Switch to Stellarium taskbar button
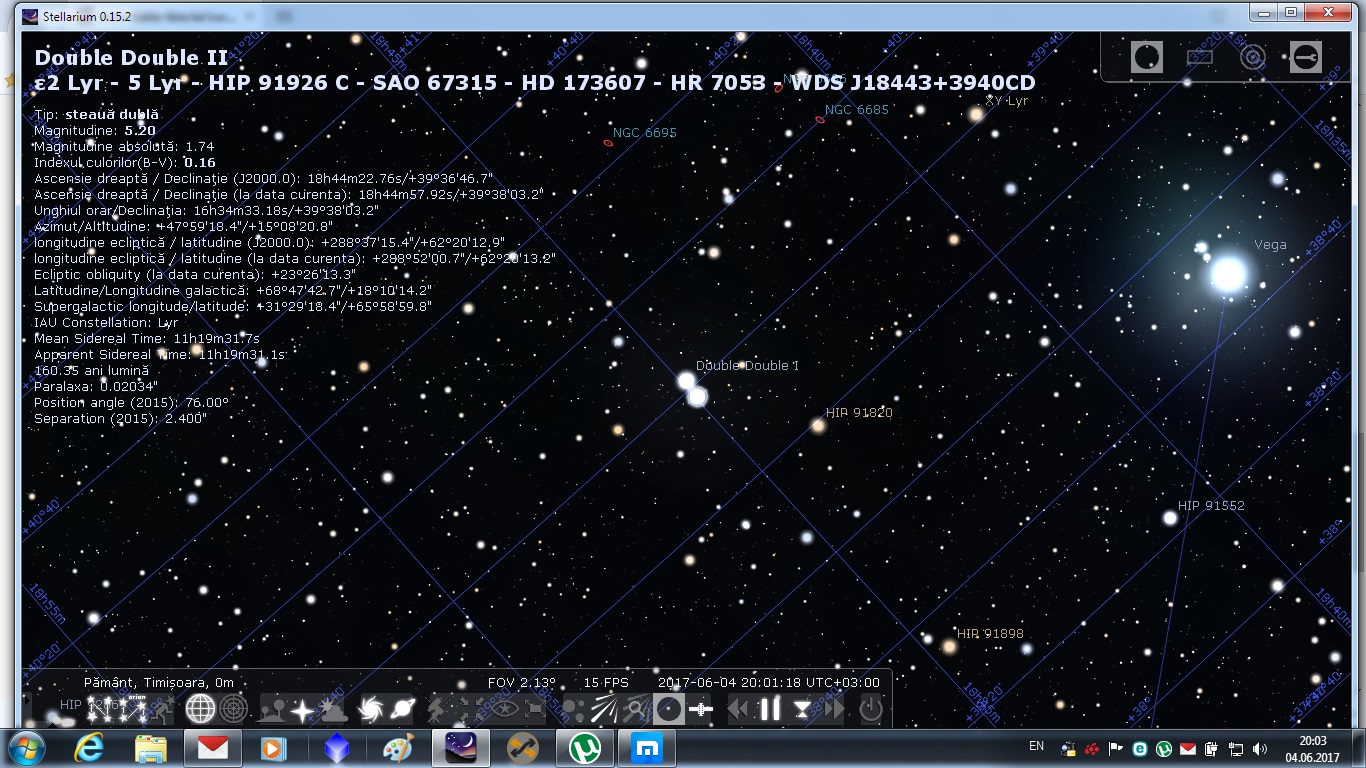Image resolution: width=1366 pixels, height=768 pixels. click(x=460, y=748)
